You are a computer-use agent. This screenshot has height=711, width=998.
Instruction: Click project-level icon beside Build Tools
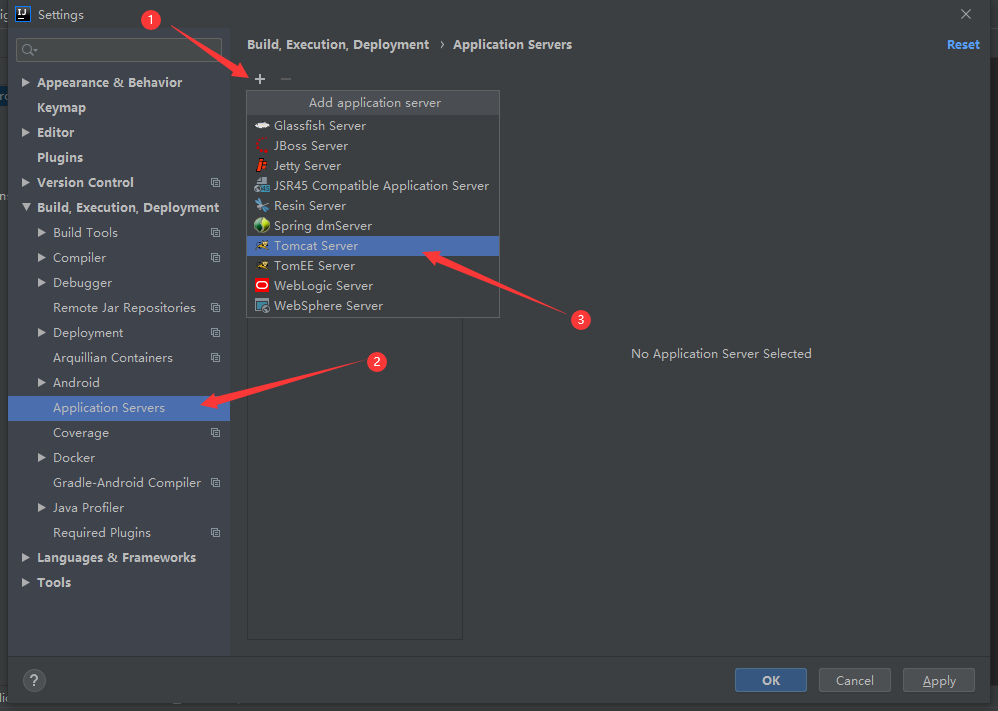(x=216, y=233)
